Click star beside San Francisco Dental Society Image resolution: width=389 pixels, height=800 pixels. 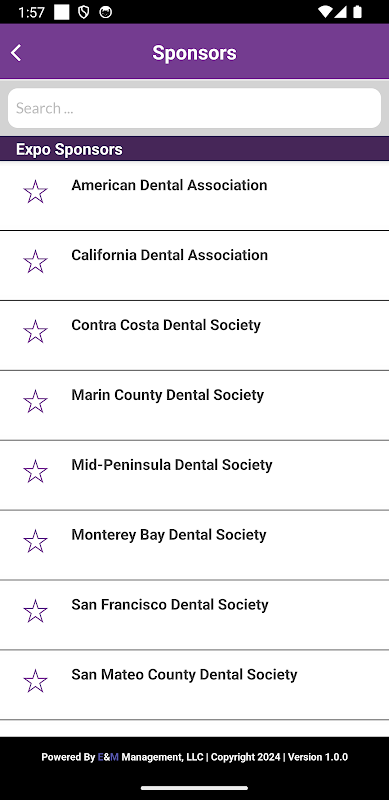(35, 611)
